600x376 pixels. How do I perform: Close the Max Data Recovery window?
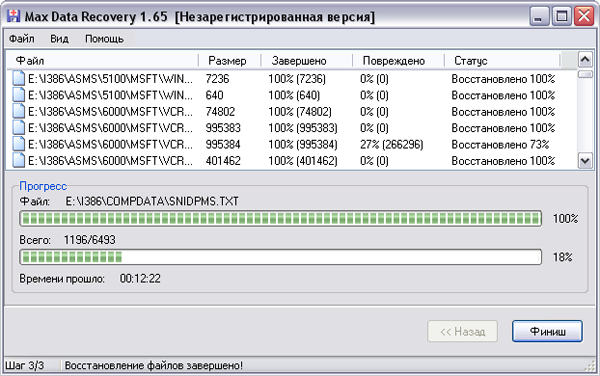click(584, 16)
